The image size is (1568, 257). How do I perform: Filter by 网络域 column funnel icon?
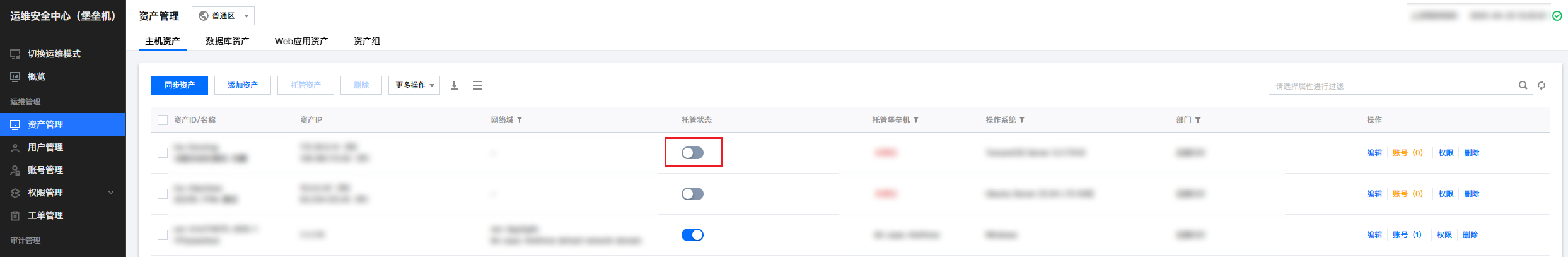520,120
